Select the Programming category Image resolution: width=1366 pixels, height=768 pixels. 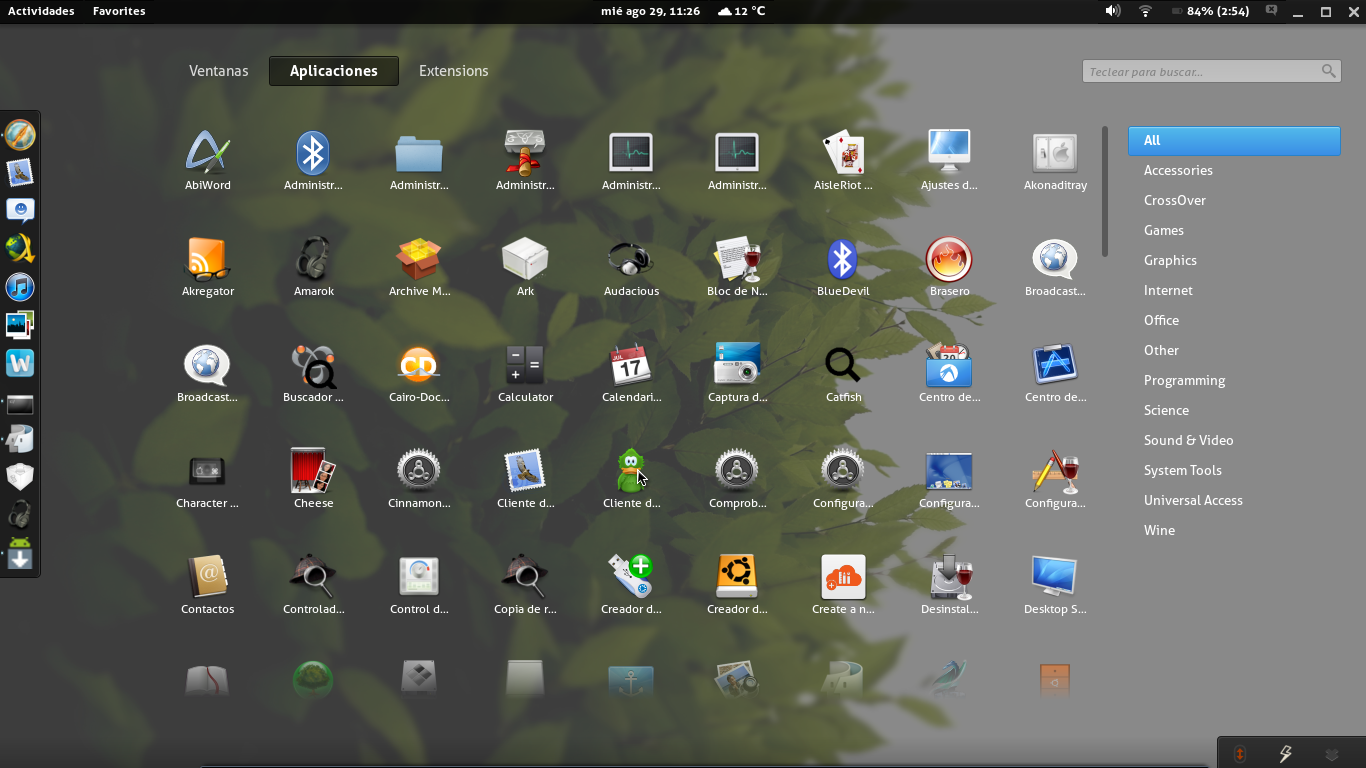[1184, 380]
